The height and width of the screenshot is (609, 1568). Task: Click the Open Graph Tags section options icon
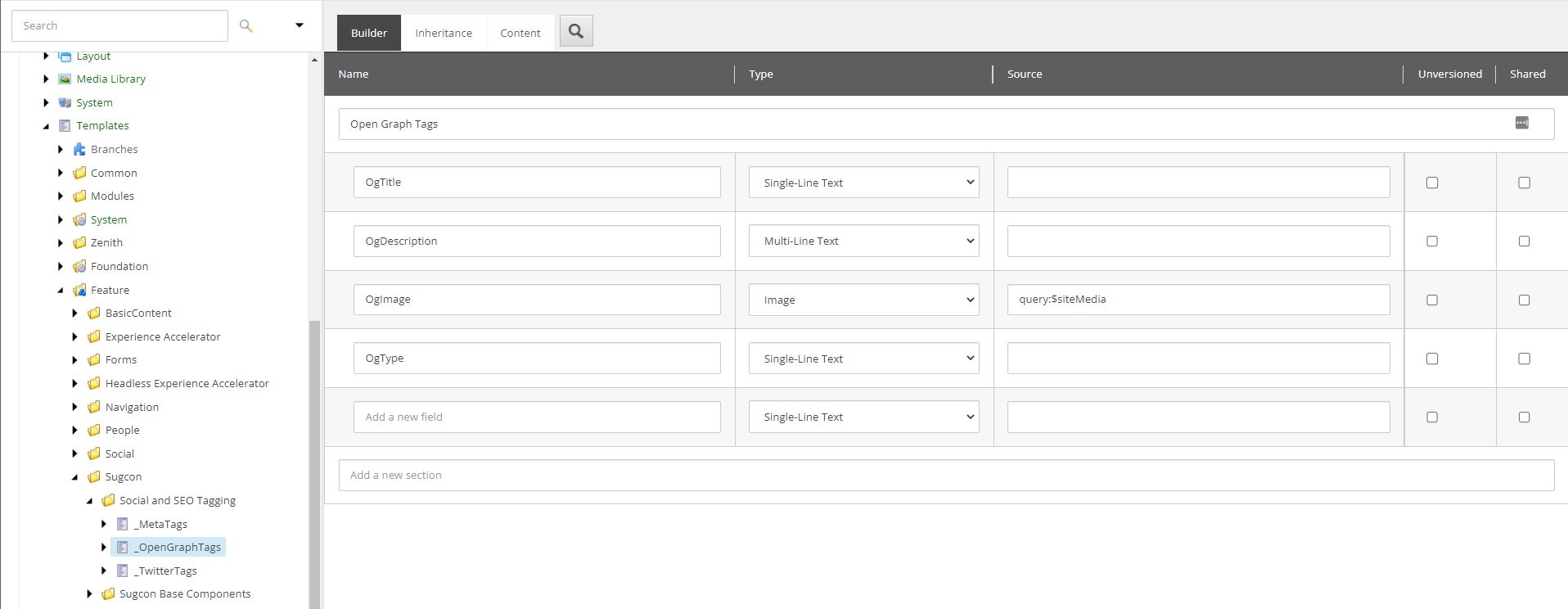(1521, 123)
